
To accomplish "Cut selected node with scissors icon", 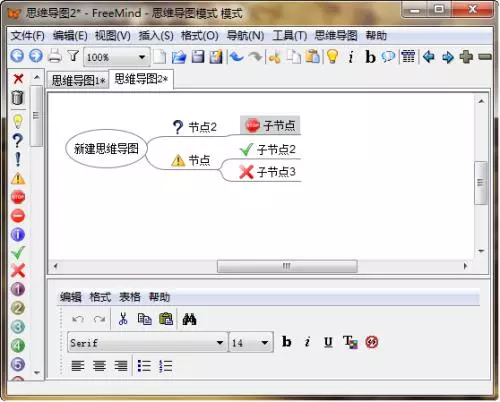I will [275, 57].
